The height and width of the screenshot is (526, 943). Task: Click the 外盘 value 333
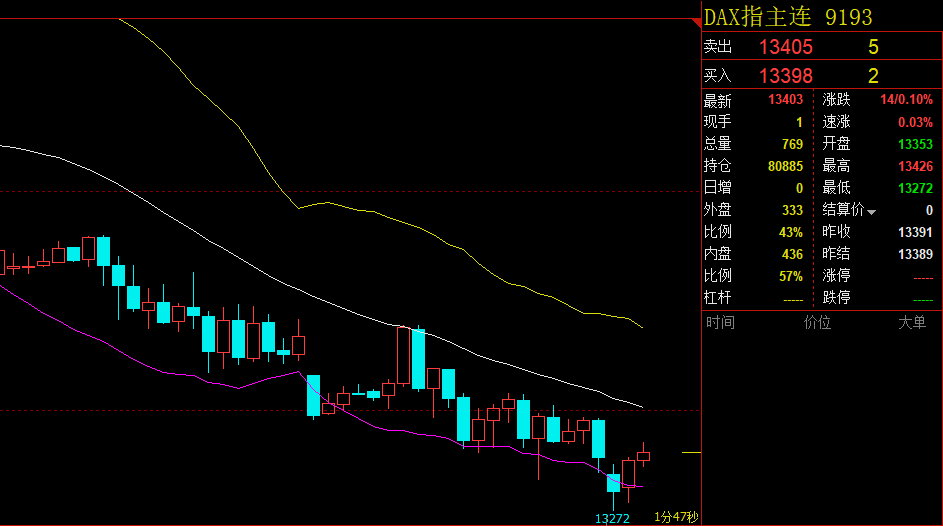[792, 210]
